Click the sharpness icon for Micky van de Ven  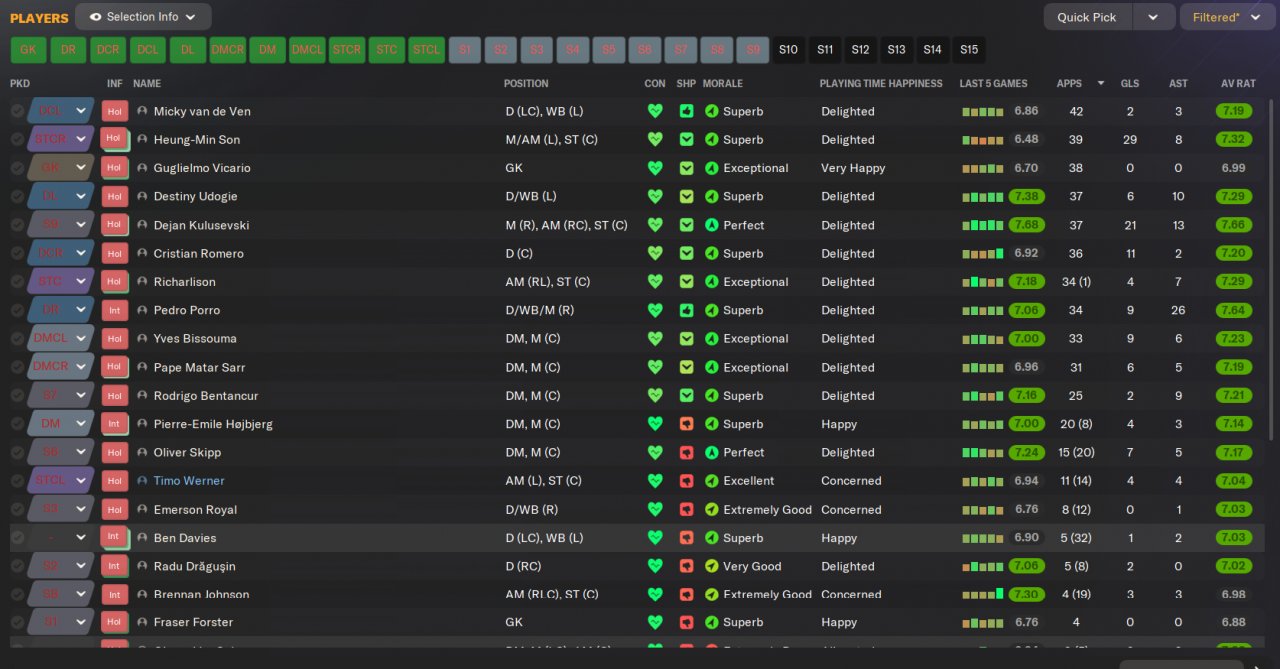click(x=686, y=112)
